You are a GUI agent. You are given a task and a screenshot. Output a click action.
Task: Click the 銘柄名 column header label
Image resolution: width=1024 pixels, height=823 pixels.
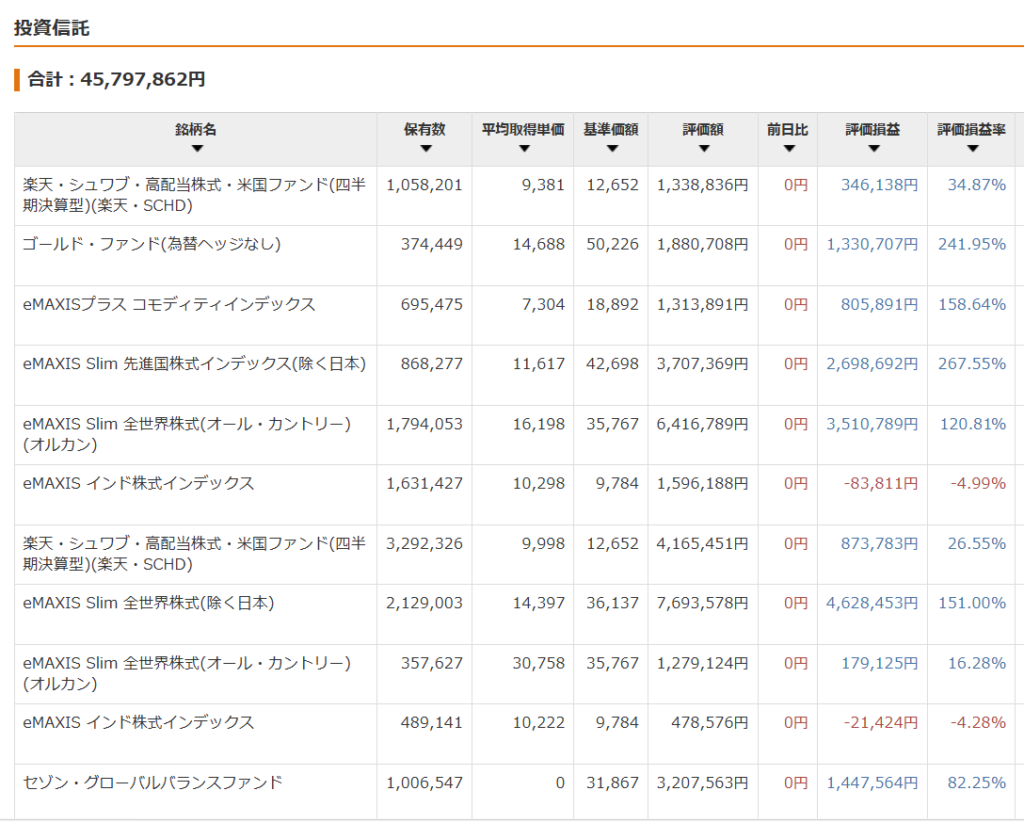click(x=196, y=130)
